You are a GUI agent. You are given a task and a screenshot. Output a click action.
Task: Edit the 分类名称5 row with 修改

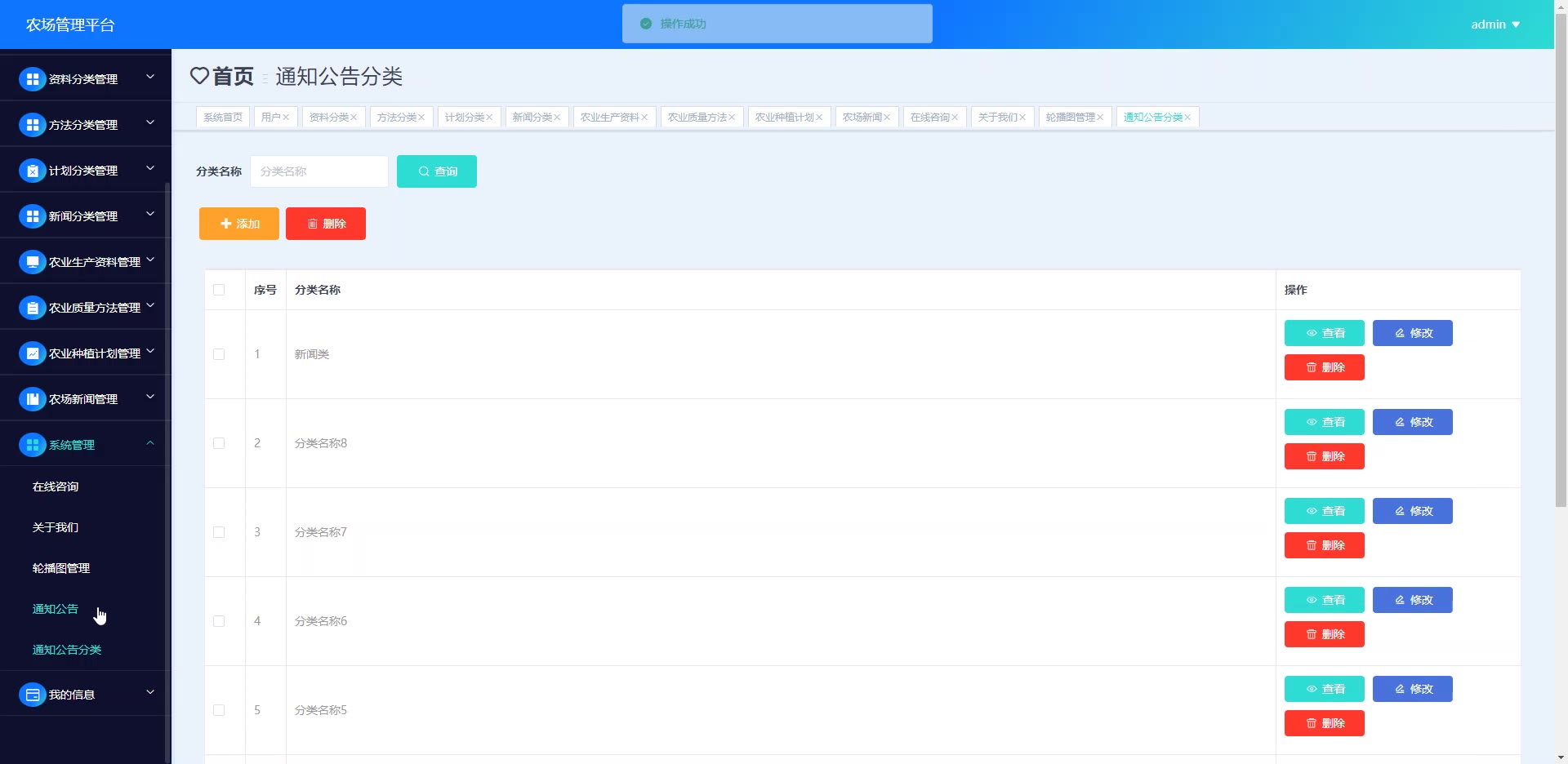[x=1413, y=689]
